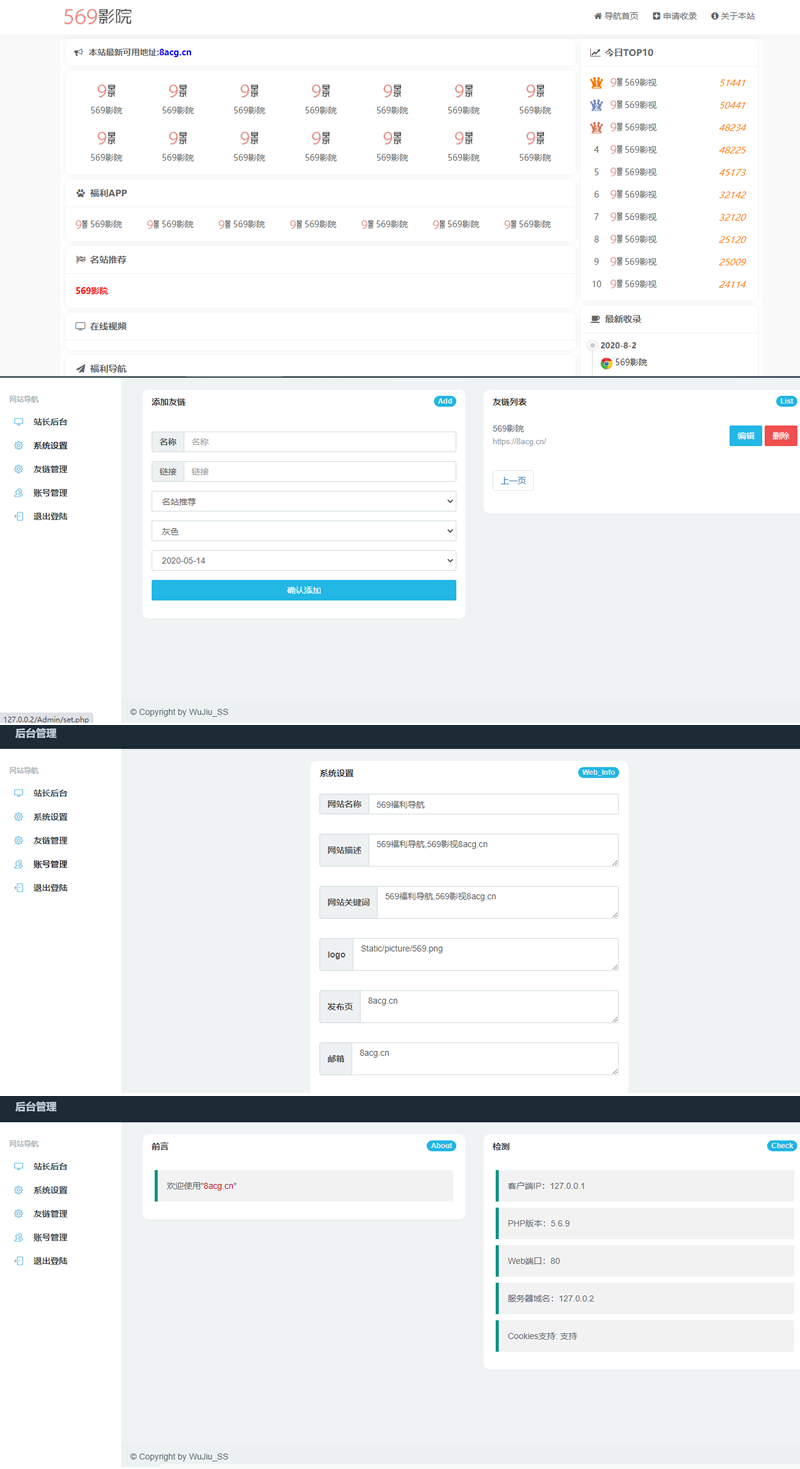
Task: Click the info icon beside 关于本站
Action: [x=714, y=17]
